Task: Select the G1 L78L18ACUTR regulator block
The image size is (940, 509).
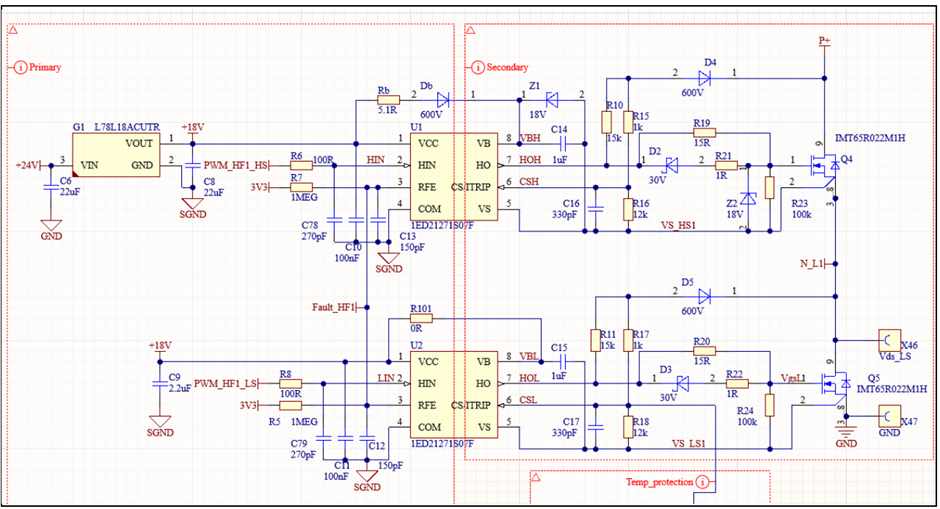Action: pyautogui.click(x=116, y=155)
